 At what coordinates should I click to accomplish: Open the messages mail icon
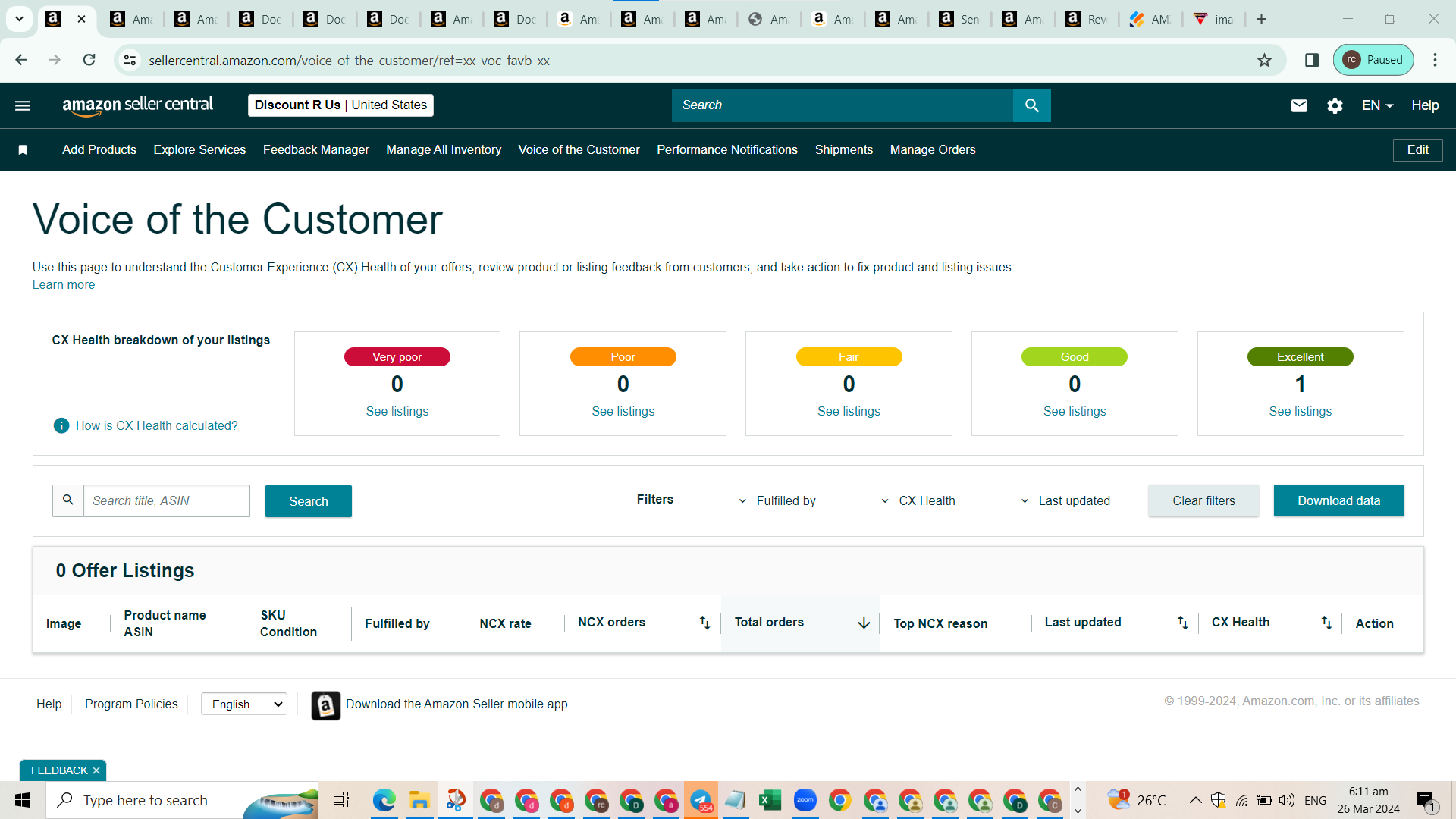pos(1299,105)
